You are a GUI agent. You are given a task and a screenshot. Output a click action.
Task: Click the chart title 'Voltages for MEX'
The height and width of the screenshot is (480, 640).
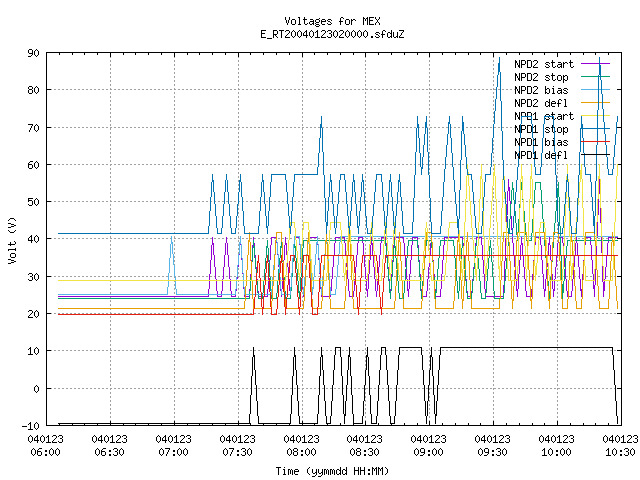[x=332, y=21]
